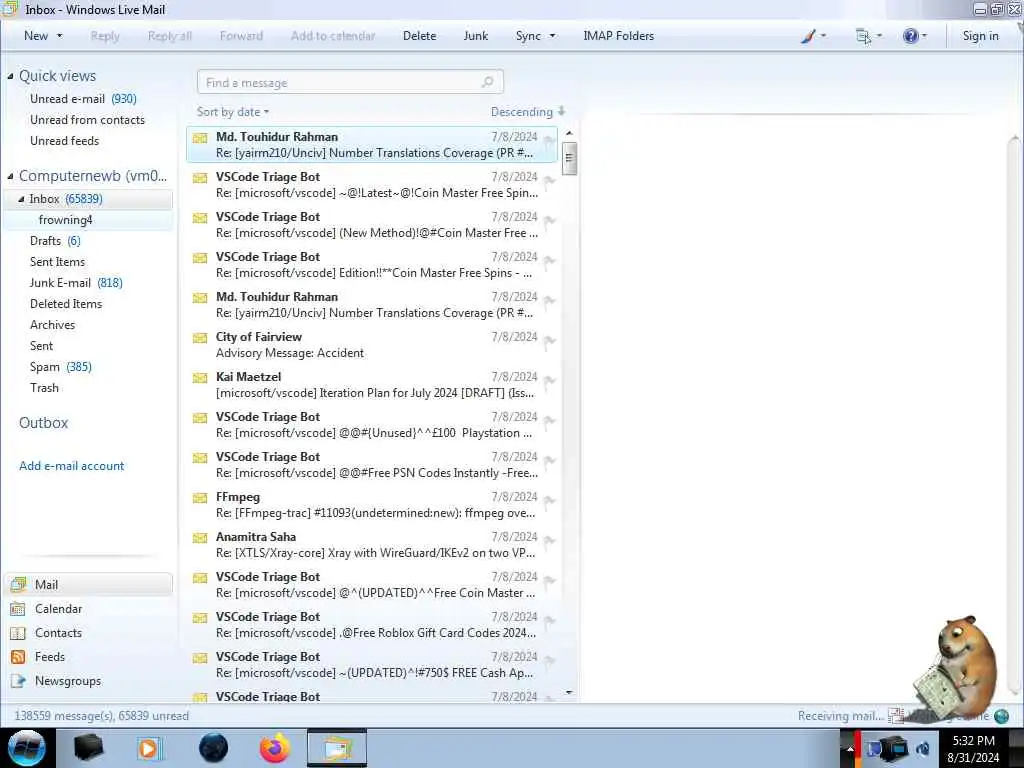
Task: Open the Contacts book icon
Action: tap(18, 633)
